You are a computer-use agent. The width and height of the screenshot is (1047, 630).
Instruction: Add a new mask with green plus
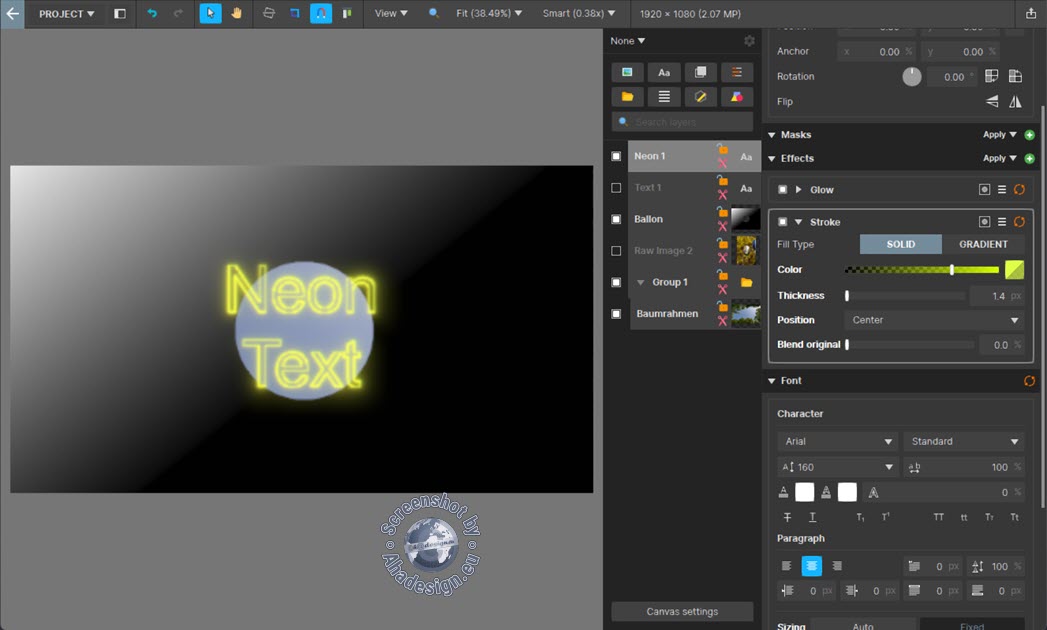(x=1030, y=135)
